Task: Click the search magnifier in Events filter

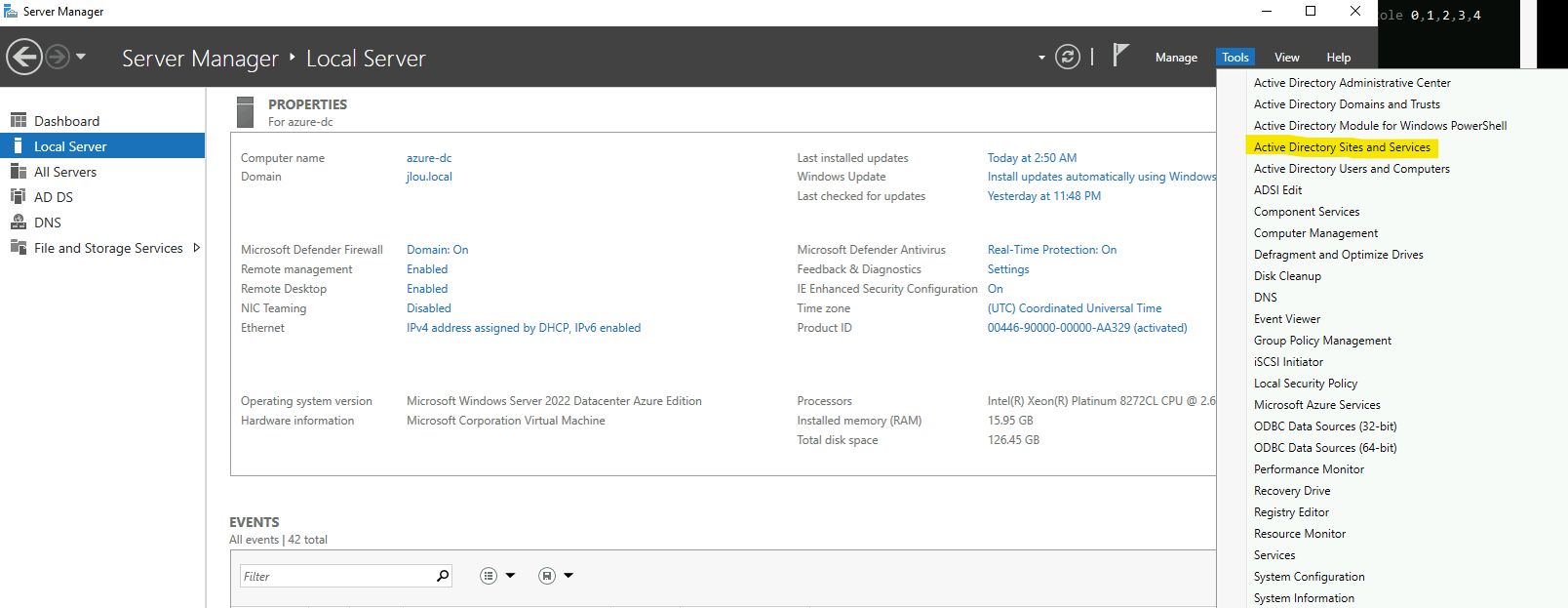Action: tap(443, 576)
